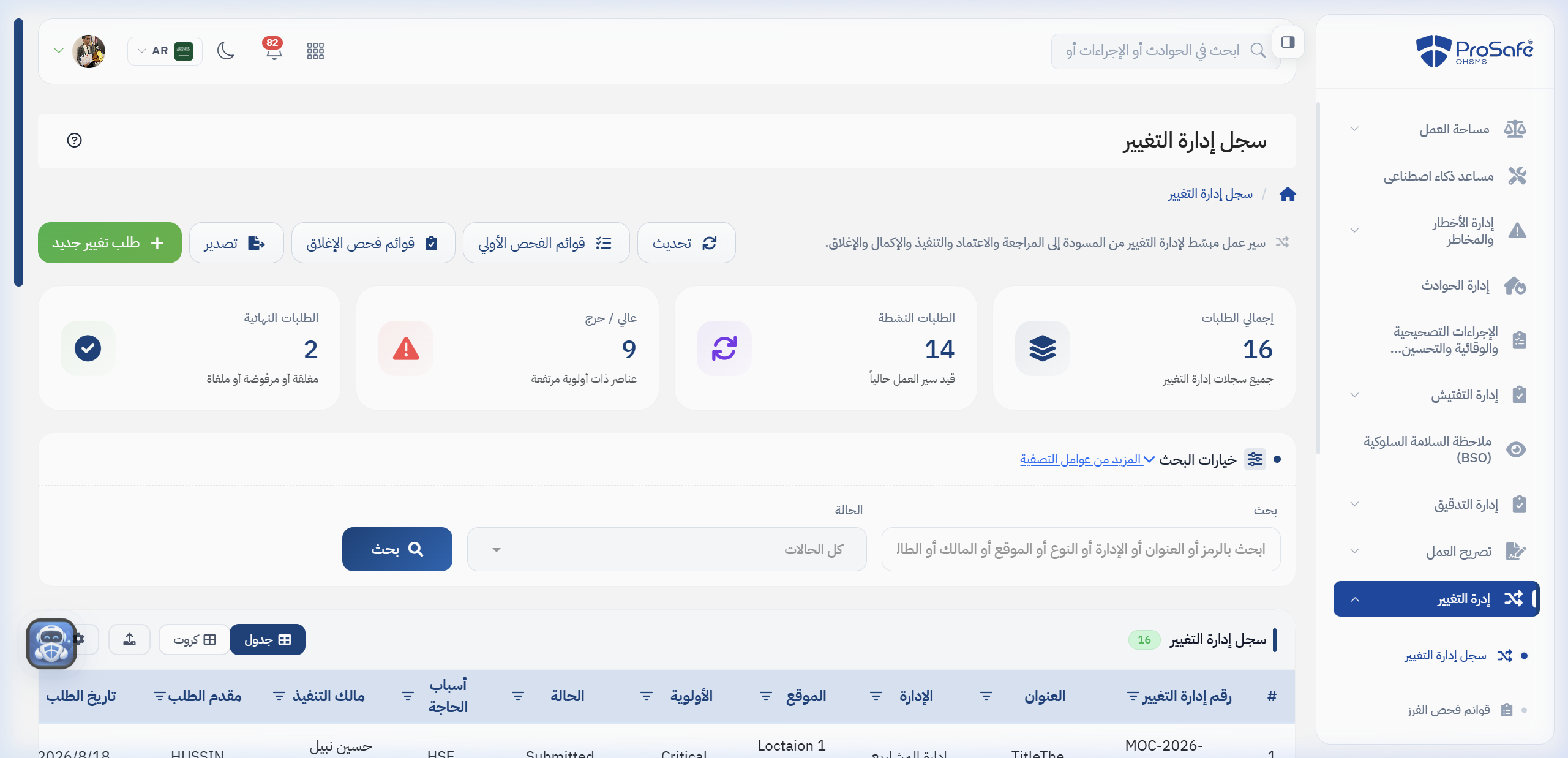Screen dimensions: 1568x758
Task: Click طلب تغيير جديد button
Action: tap(110, 243)
